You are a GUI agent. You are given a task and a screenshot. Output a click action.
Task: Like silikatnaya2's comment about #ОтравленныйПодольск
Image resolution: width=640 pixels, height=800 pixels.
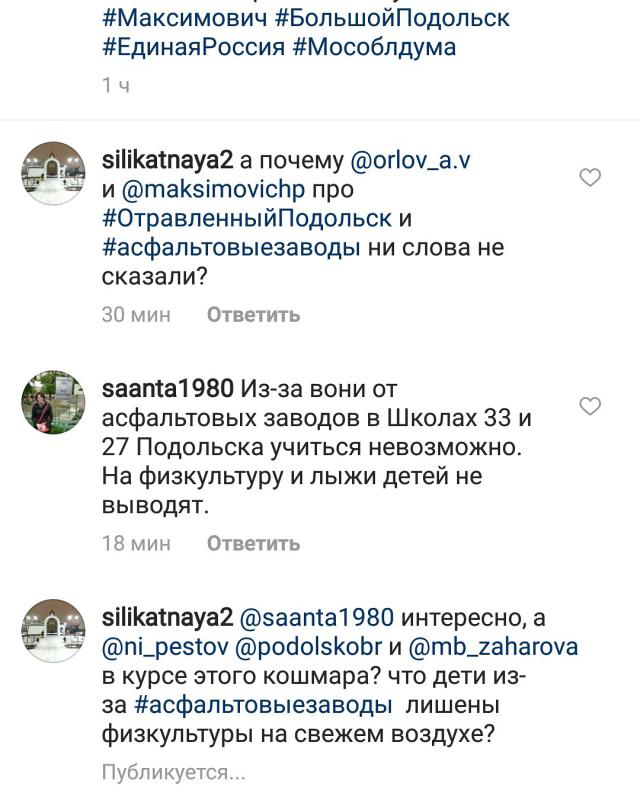590,177
